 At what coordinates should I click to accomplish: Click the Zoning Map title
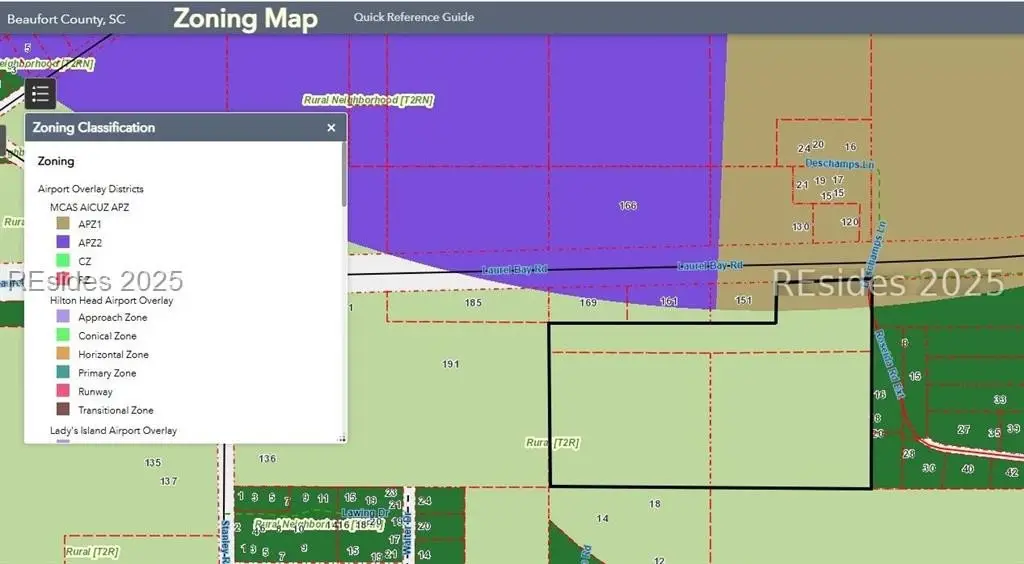click(245, 18)
